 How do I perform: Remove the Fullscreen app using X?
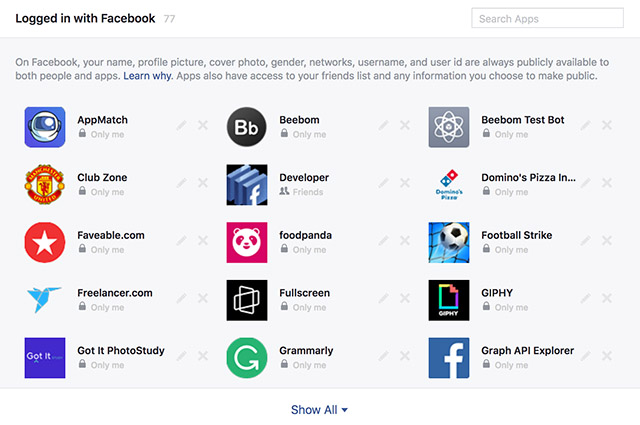(405, 298)
